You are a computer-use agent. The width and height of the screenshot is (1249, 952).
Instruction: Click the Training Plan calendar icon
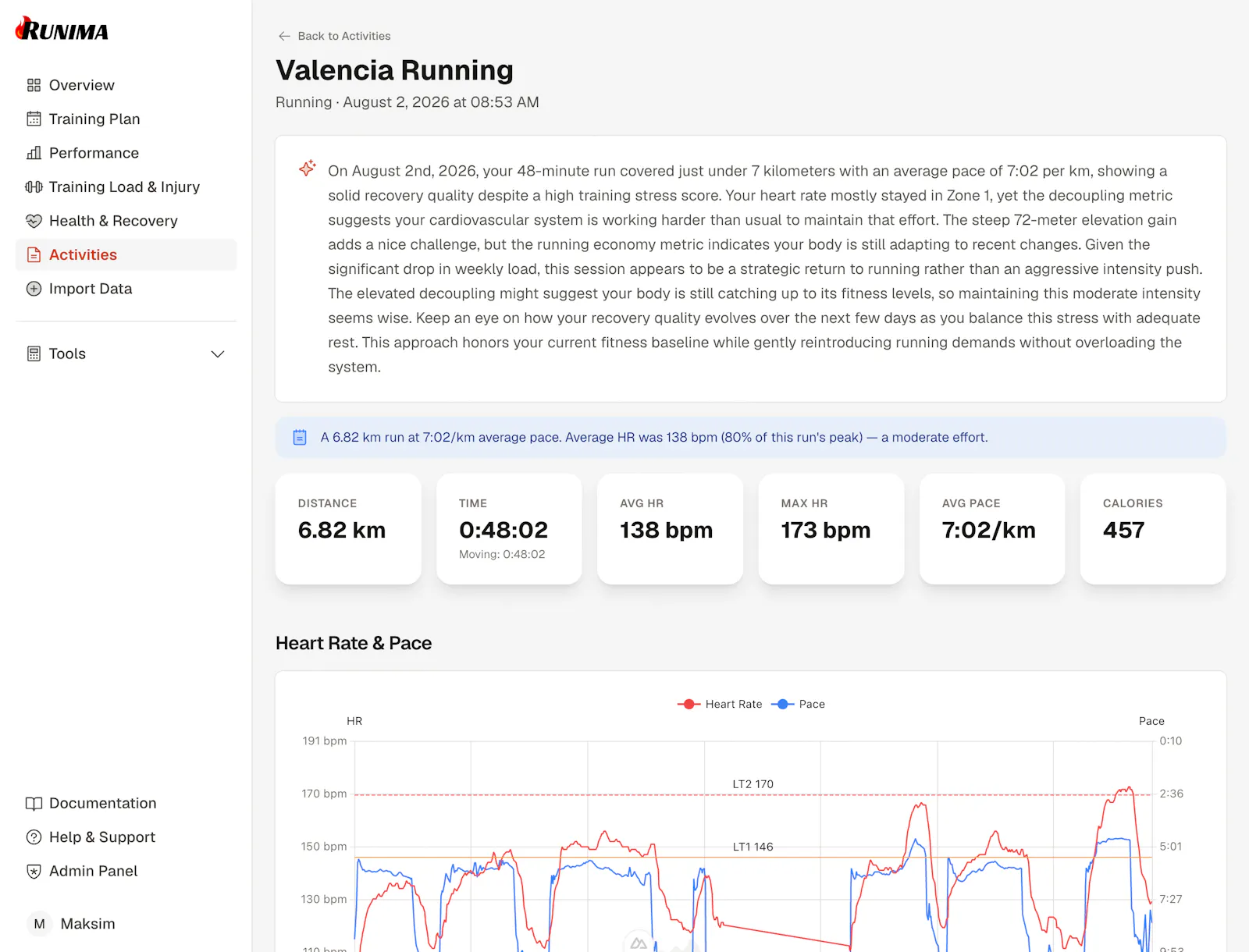34,119
